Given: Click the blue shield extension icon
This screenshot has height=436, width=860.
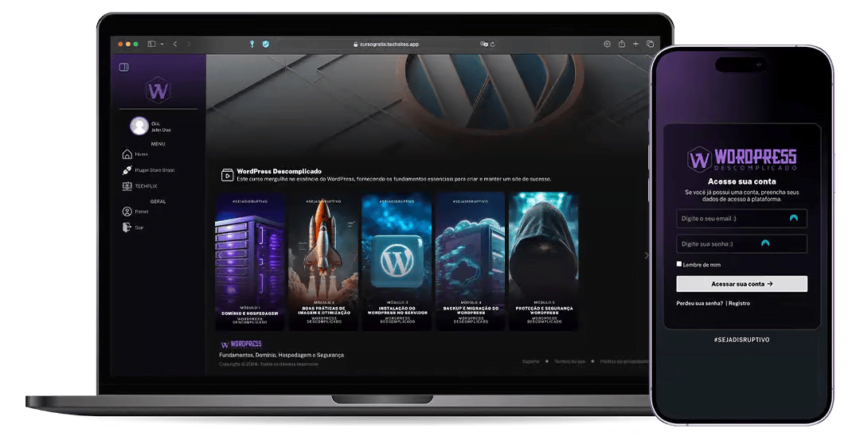Looking at the screenshot, I should coord(265,44).
